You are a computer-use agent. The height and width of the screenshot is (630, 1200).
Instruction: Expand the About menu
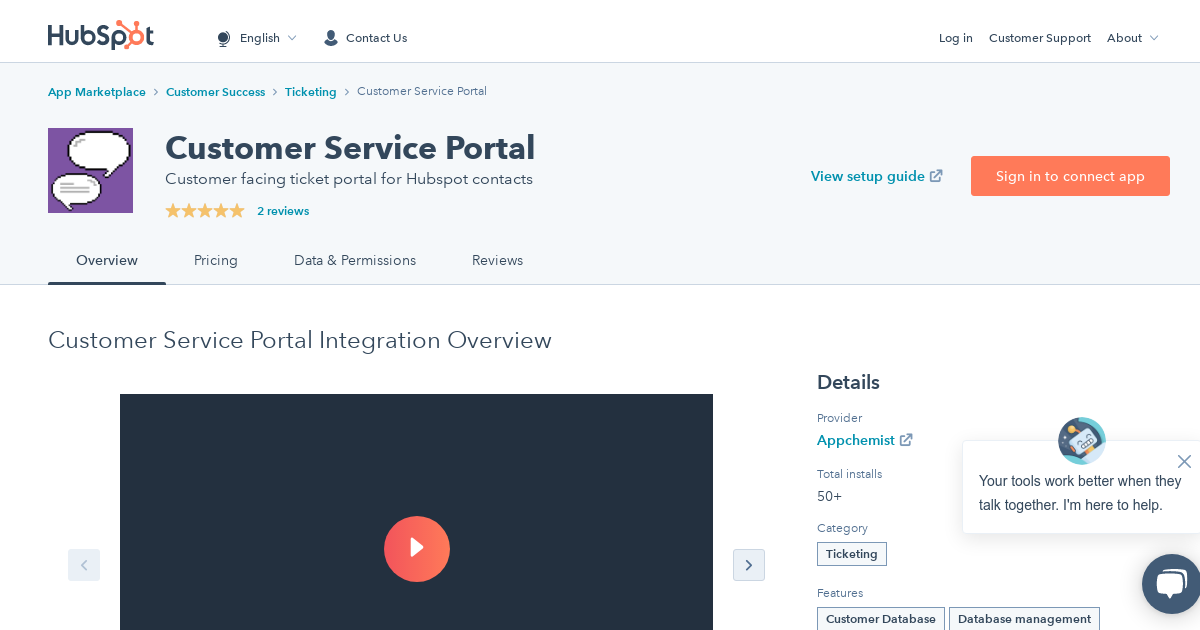[1132, 38]
